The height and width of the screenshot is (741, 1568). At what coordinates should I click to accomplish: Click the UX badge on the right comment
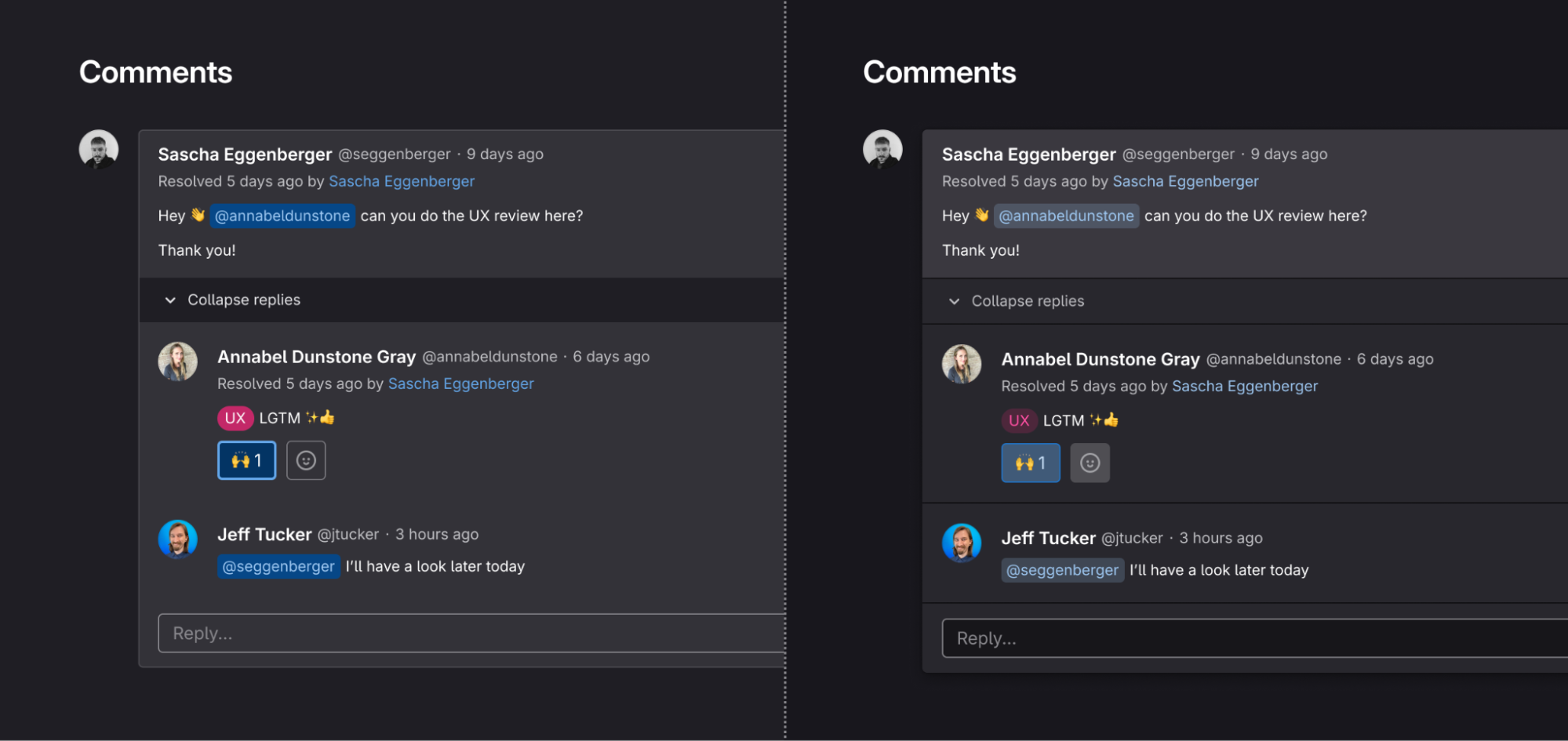pyautogui.click(x=1019, y=420)
